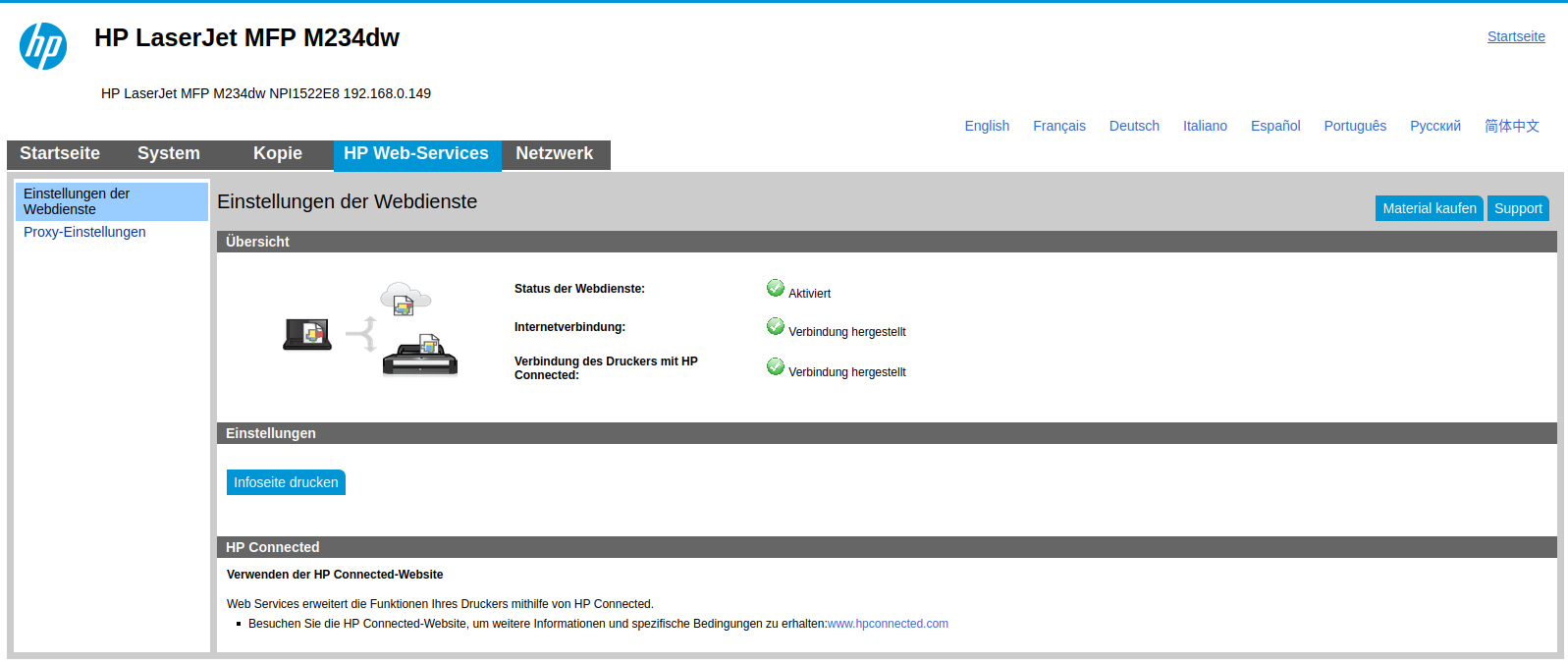Click the green check icon for HP Connected connection
1568x665 pixels.
click(776, 366)
